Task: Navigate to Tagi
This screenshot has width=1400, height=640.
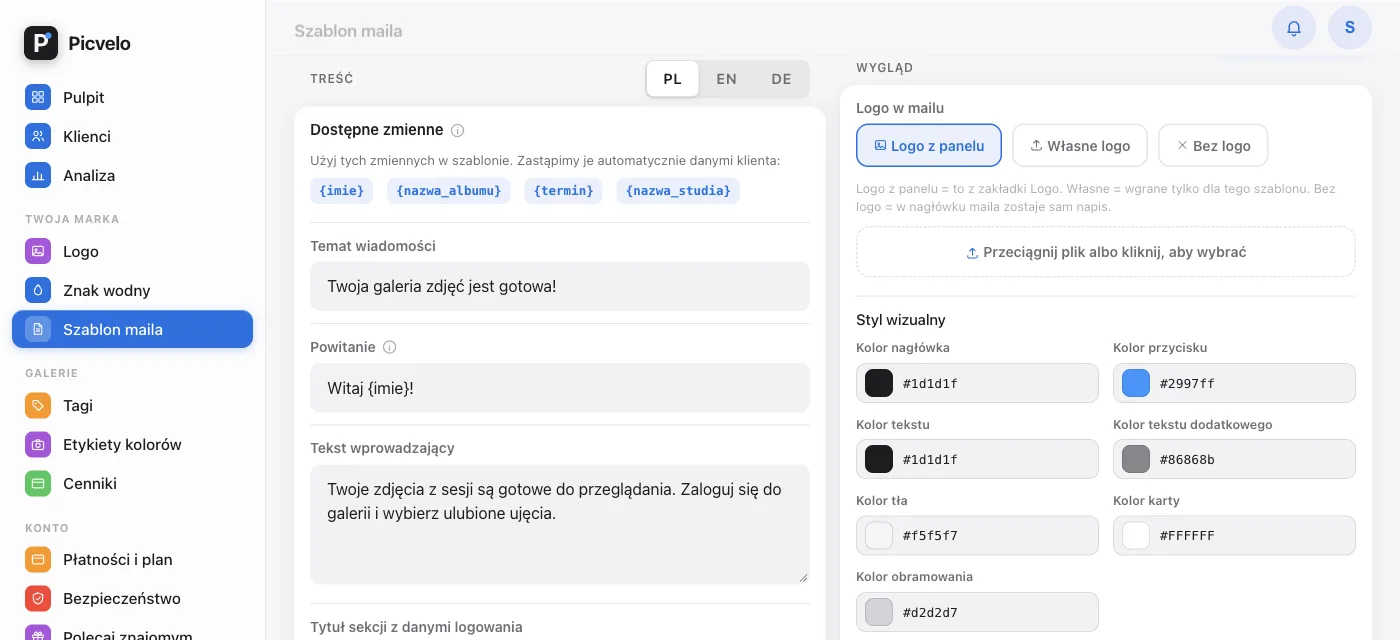Action: pyautogui.click(x=132, y=406)
